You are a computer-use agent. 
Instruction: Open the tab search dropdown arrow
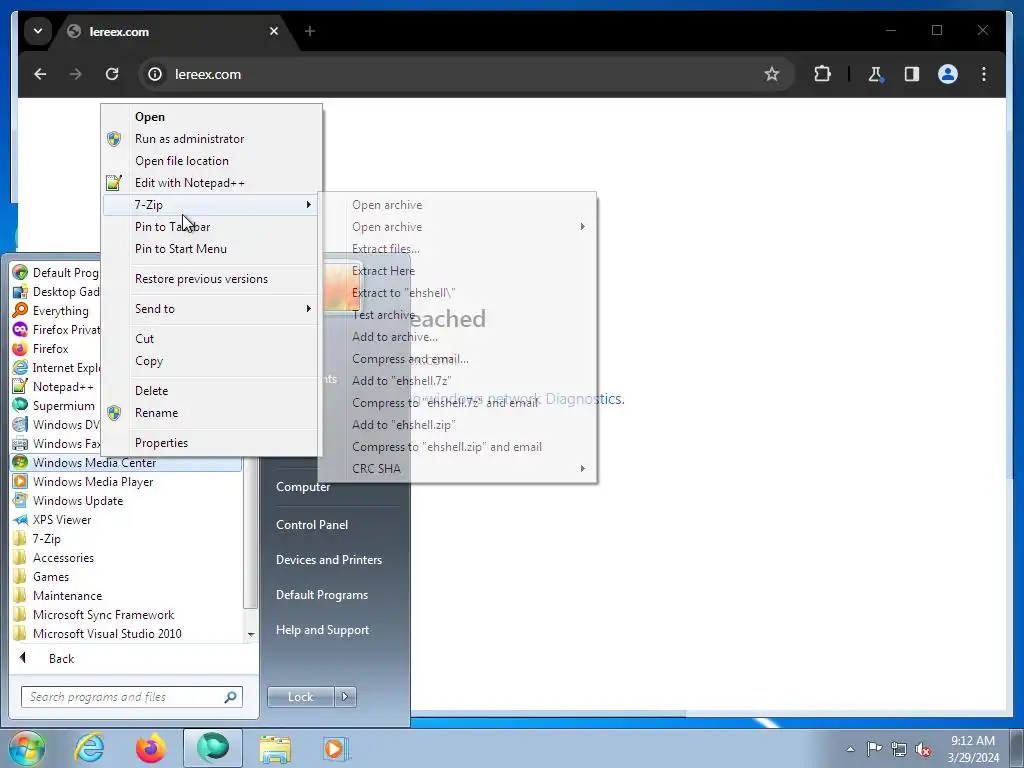coord(38,31)
